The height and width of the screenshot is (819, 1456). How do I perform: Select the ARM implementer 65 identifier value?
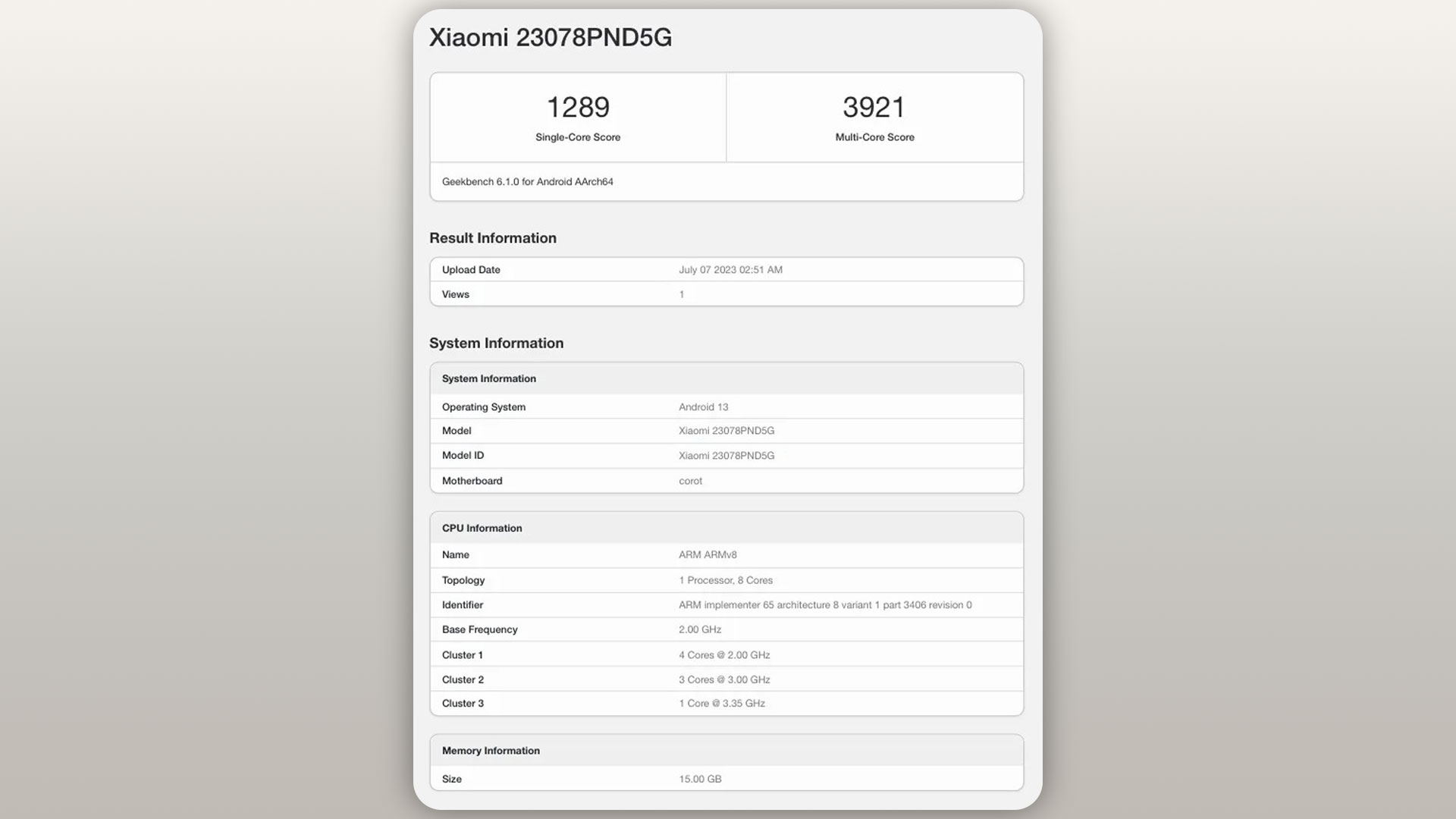pos(825,605)
